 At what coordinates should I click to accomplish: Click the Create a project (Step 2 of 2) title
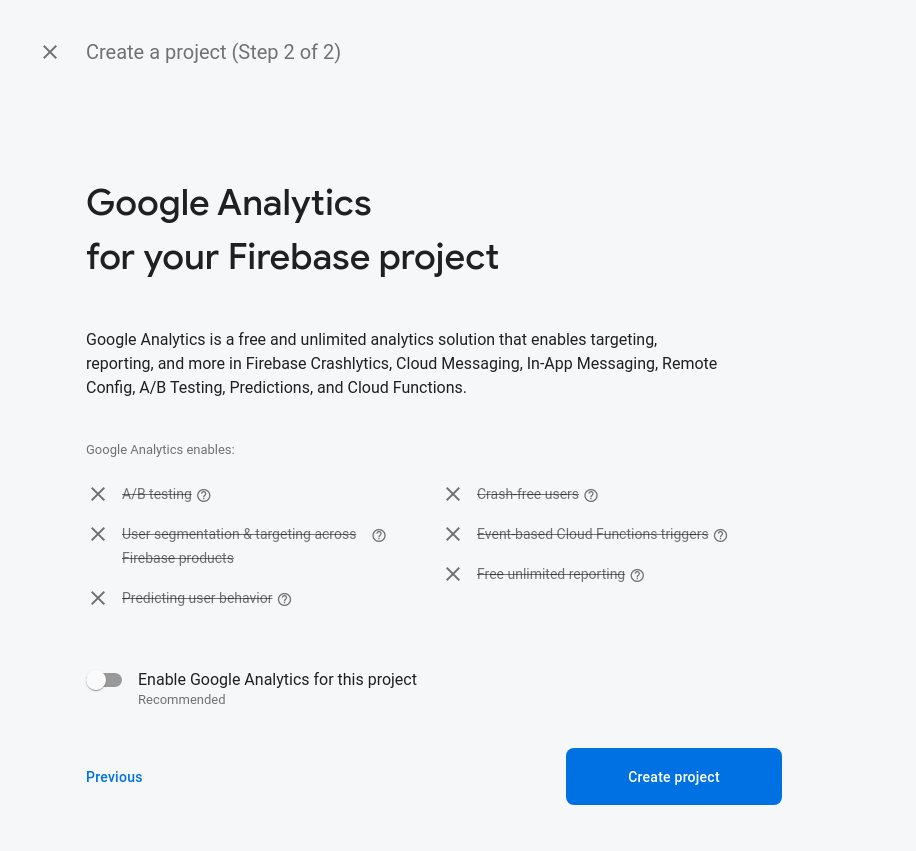pyautogui.click(x=213, y=52)
